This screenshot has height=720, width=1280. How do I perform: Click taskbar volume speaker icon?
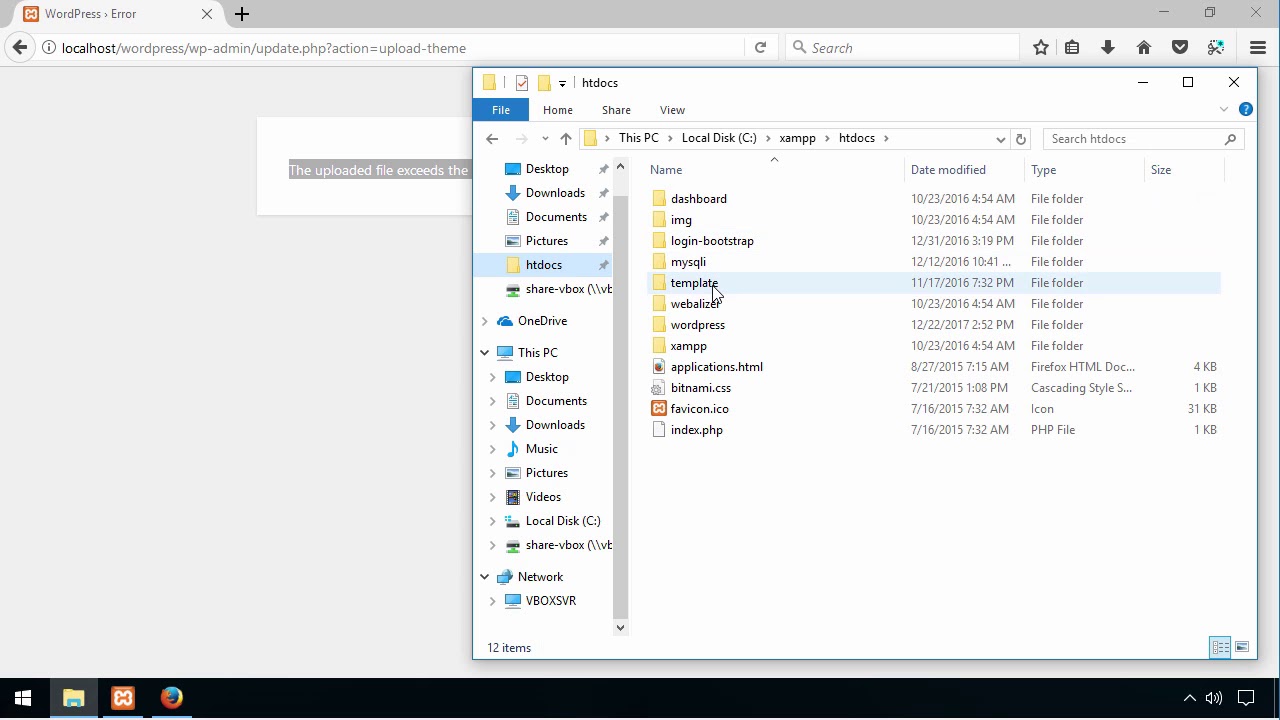[x=1214, y=698]
